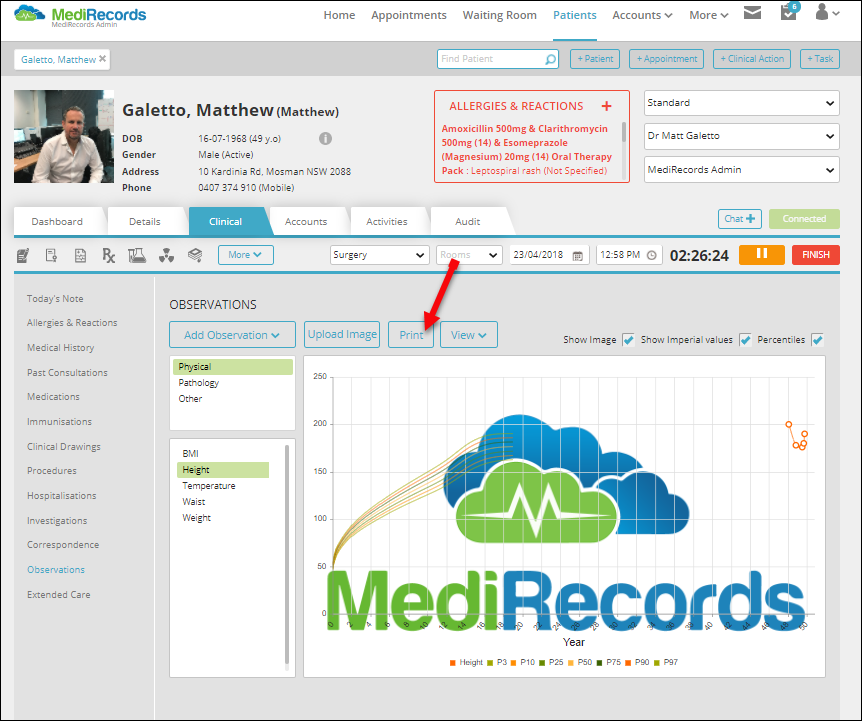Click the clock time picker icon
This screenshot has width=862, height=721.
coord(651,256)
